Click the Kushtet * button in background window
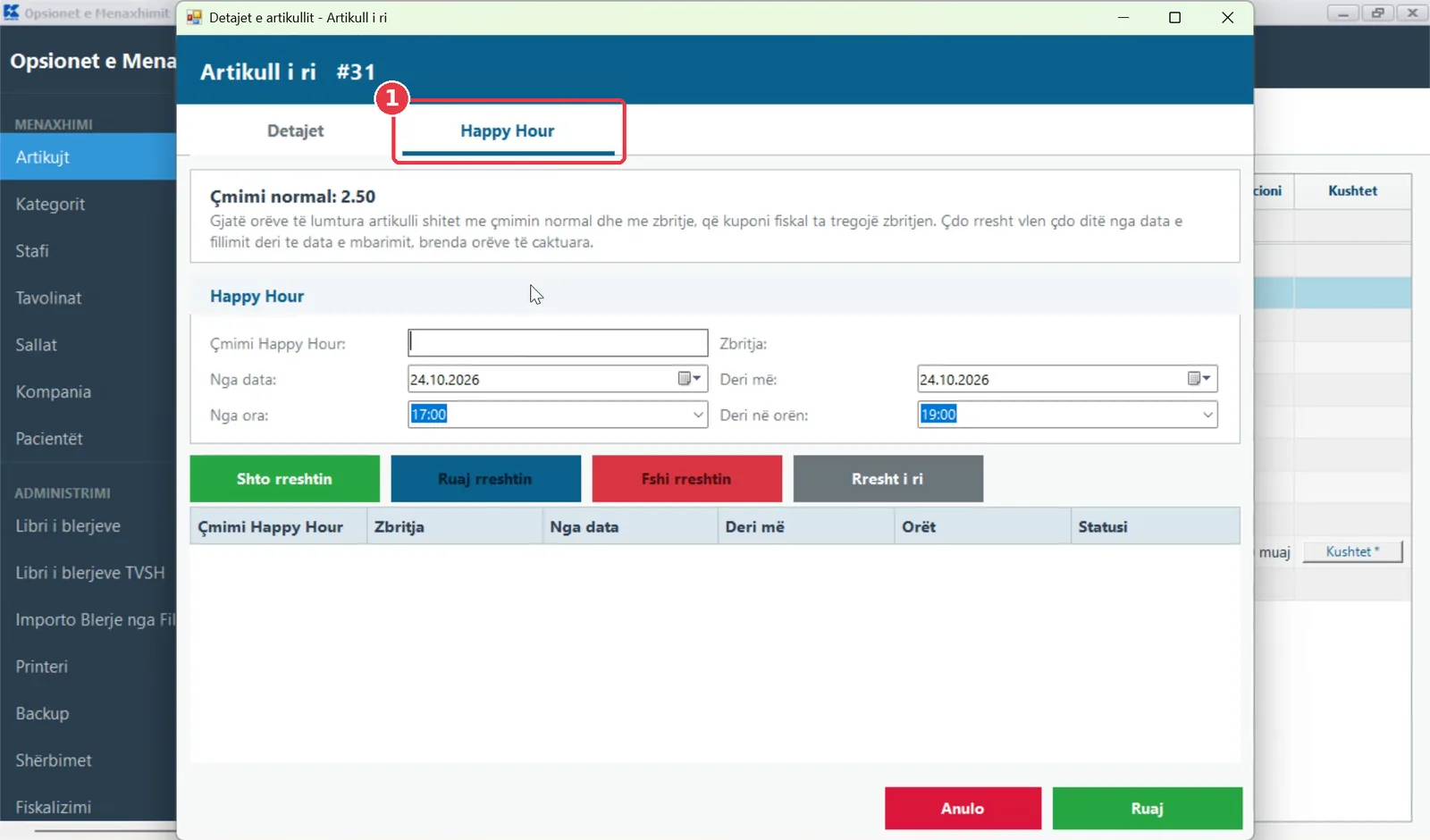 click(x=1352, y=551)
